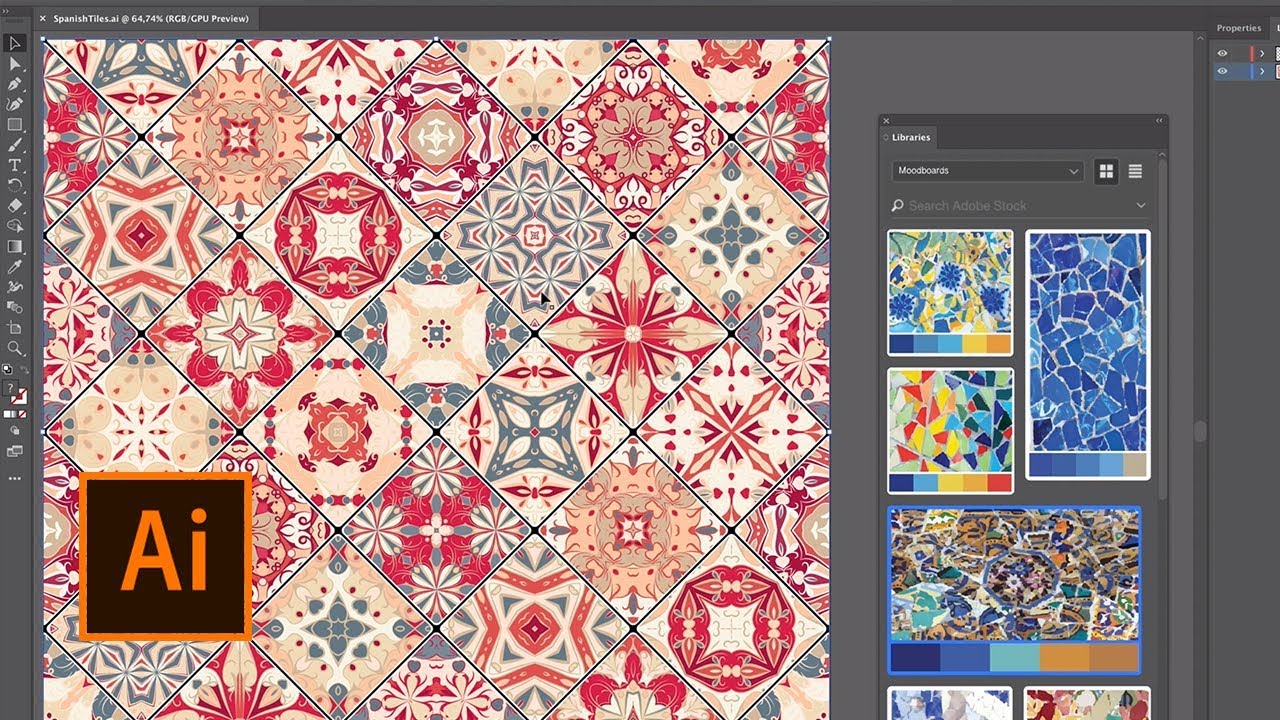Select the Zoom tool
This screenshot has height=720, width=1280.
[15, 348]
